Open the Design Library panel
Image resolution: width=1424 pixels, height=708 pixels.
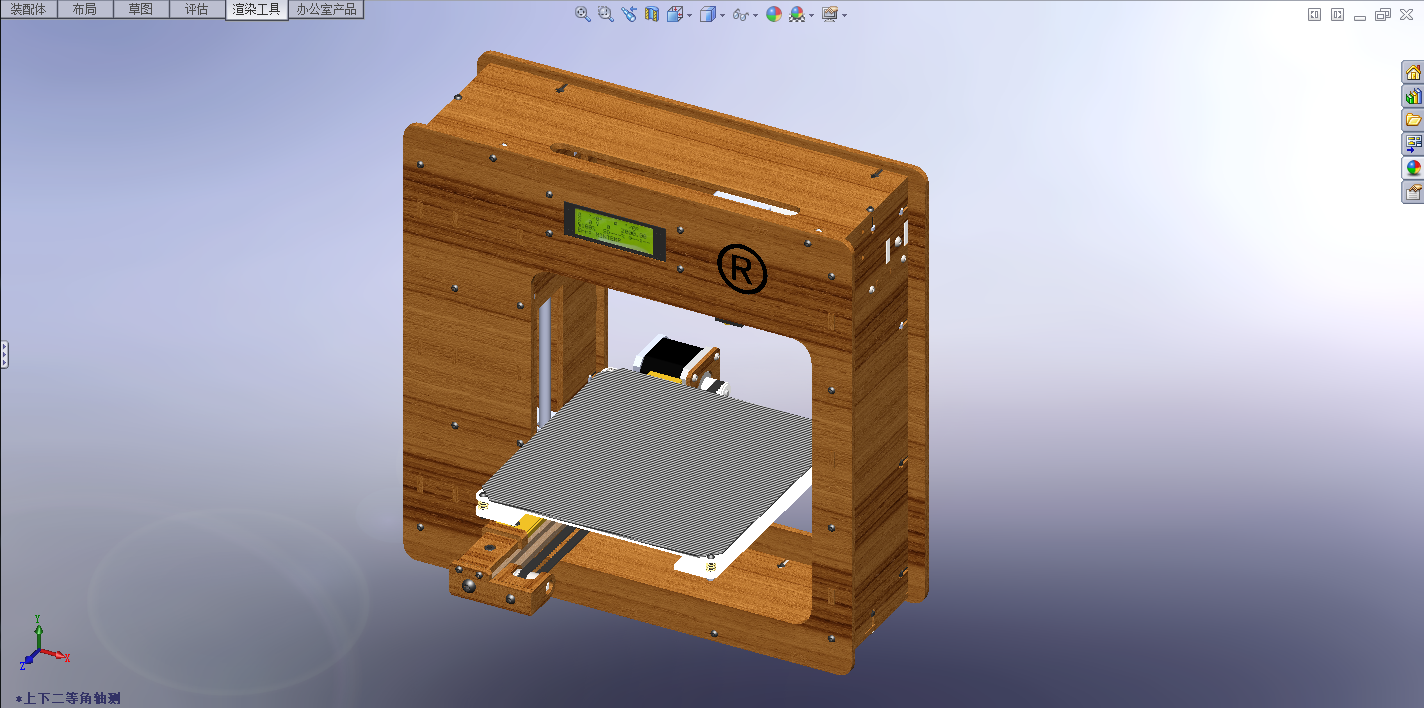(x=1412, y=96)
